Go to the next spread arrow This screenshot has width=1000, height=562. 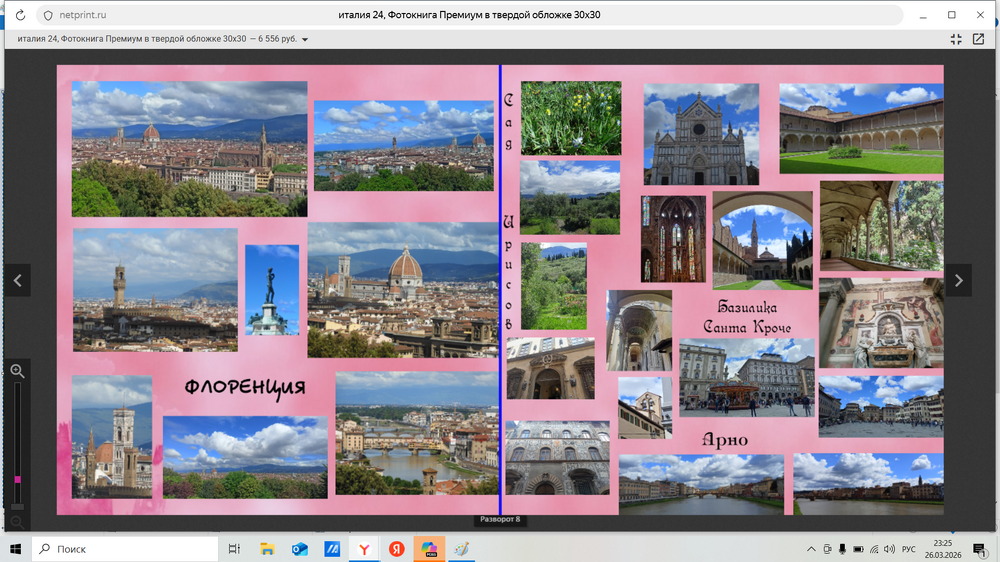pos(958,281)
